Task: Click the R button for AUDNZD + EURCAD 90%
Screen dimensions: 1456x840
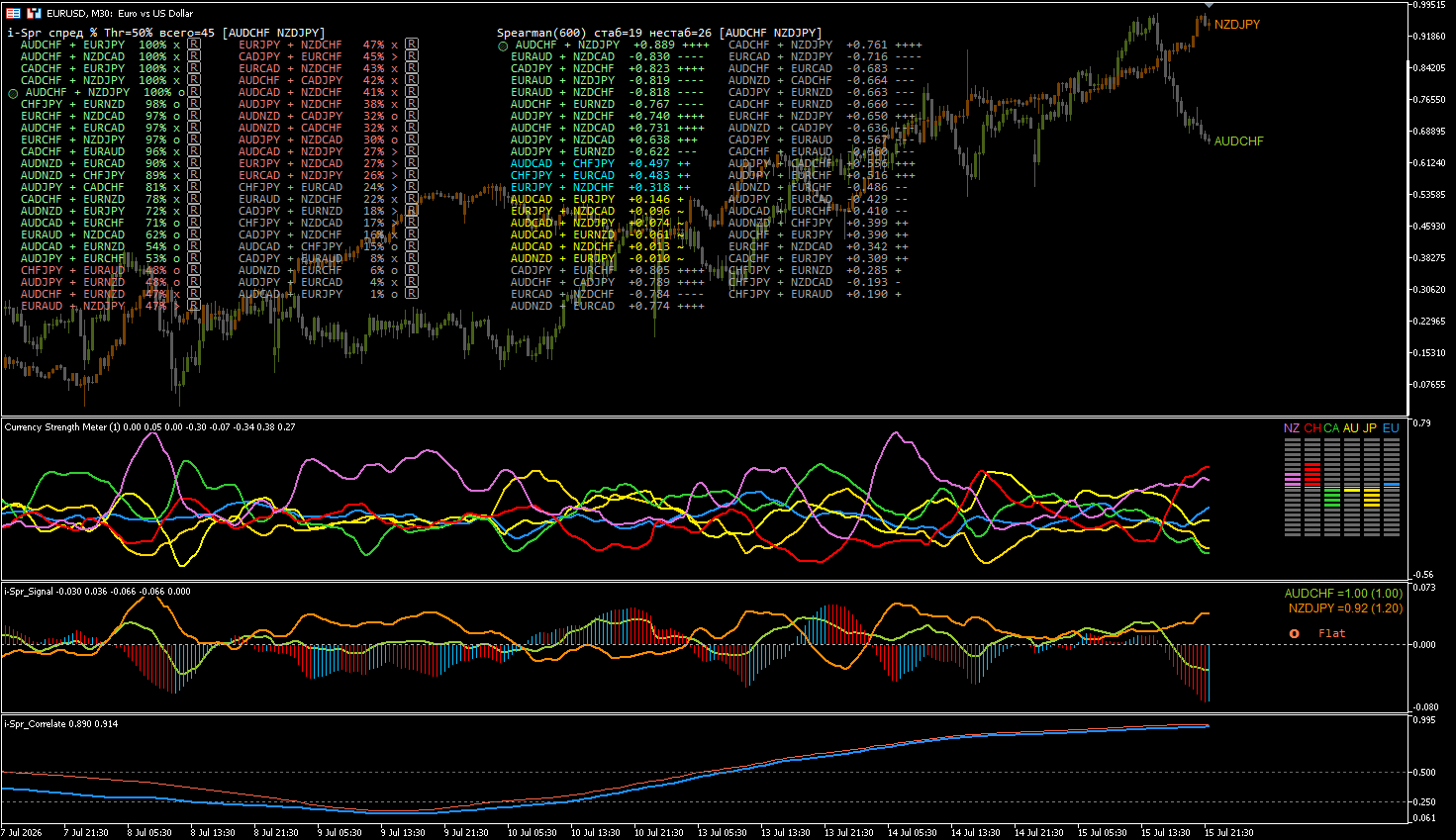Action: coord(194,163)
